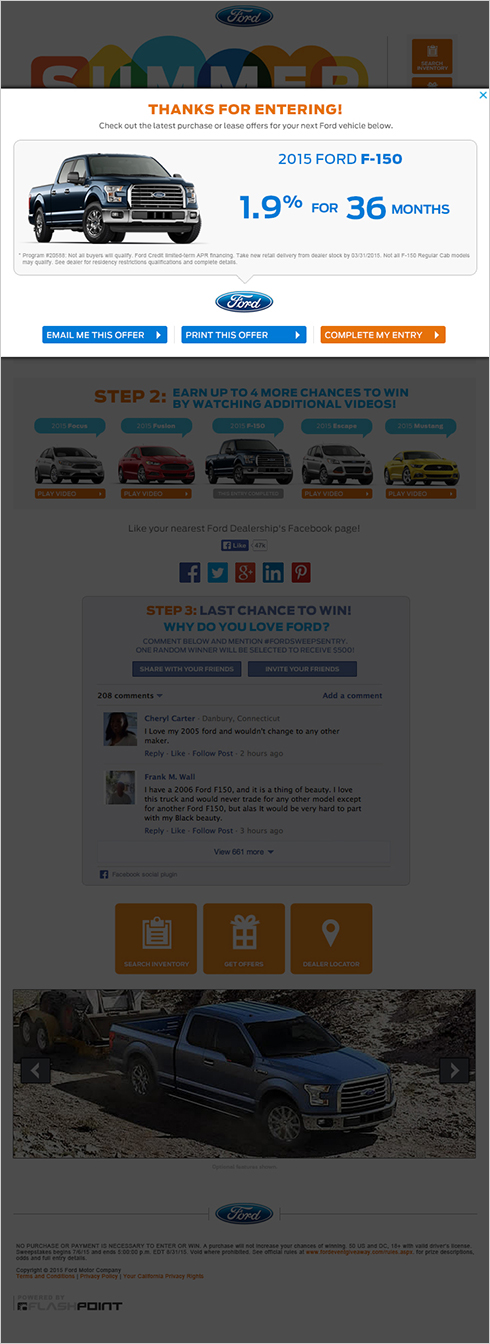
Task: Share on Pinterest icon
Action: coord(301,572)
